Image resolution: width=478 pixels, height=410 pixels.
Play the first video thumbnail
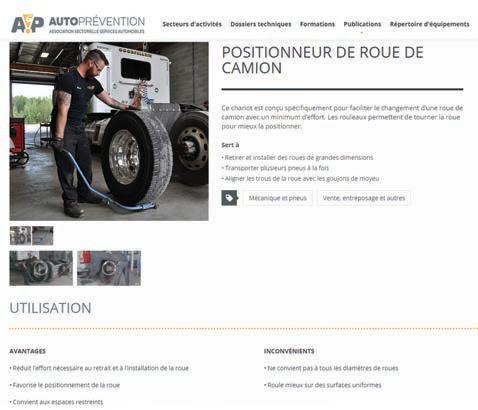click(41, 268)
